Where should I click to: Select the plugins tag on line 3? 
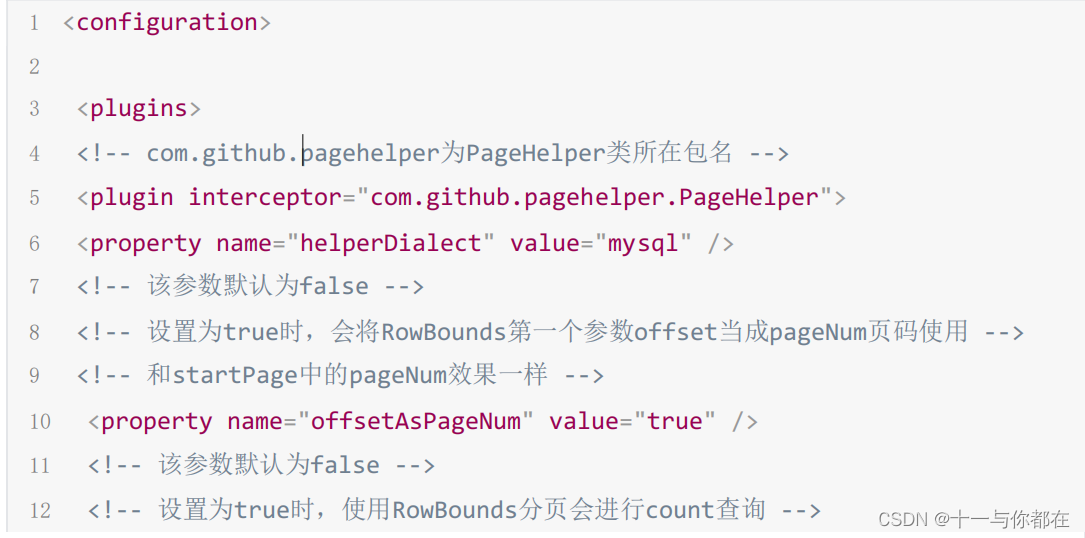[138, 109]
